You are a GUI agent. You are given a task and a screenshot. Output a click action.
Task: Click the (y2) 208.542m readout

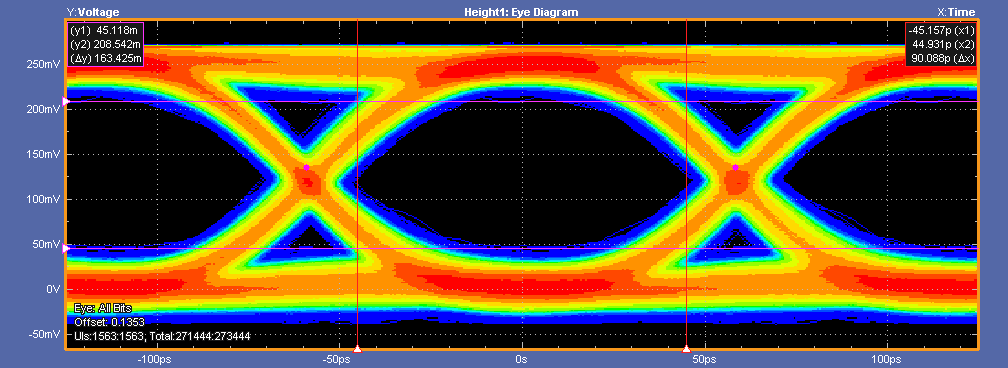[x=104, y=44]
